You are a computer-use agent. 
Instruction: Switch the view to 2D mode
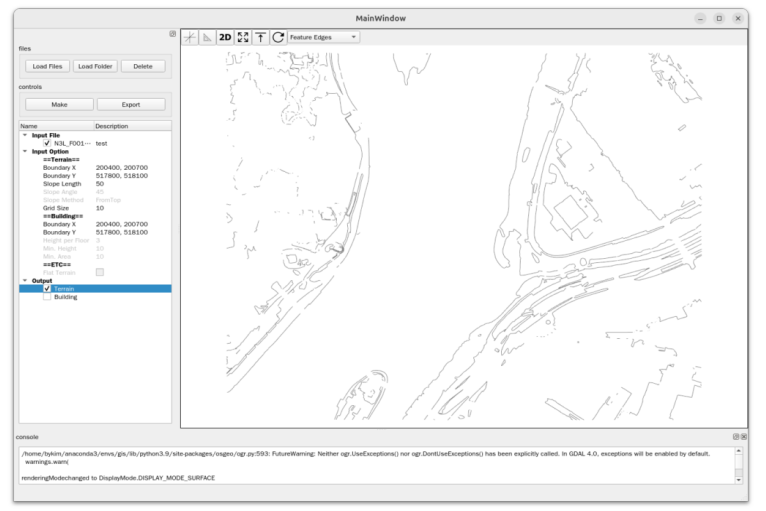point(225,37)
